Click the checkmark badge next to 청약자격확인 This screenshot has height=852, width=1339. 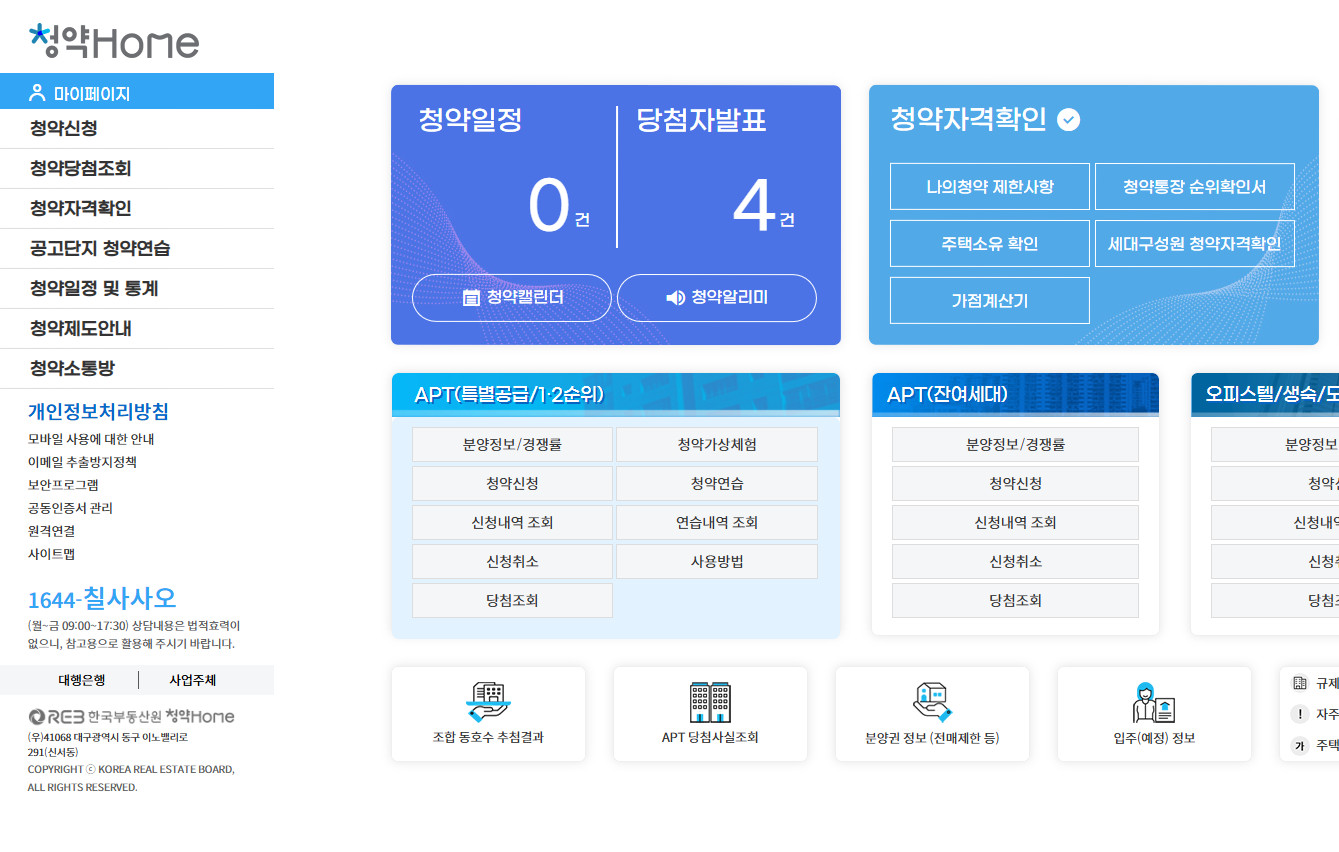click(x=1069, y=119)
